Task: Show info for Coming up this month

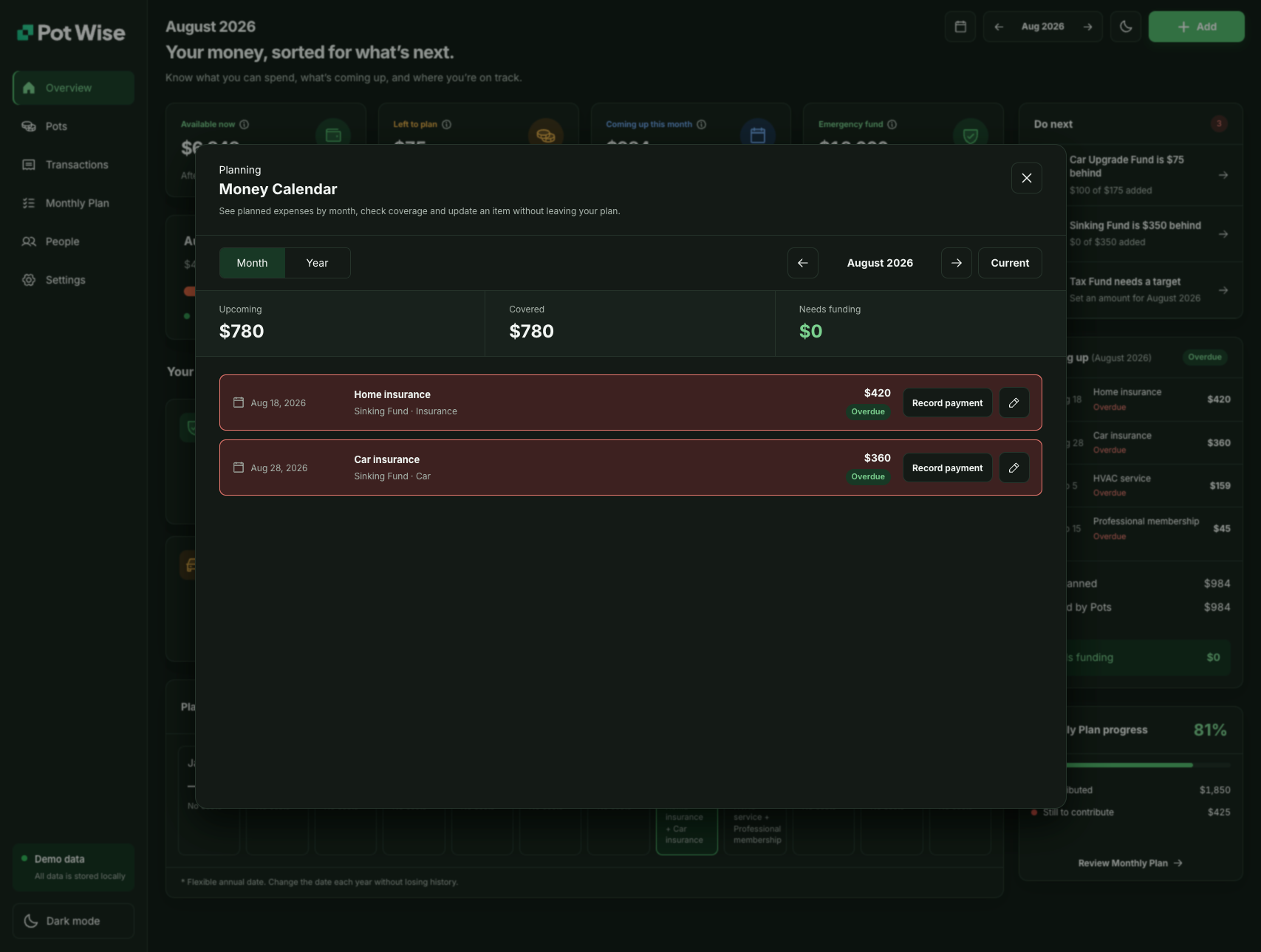Action: click(701, 124)
